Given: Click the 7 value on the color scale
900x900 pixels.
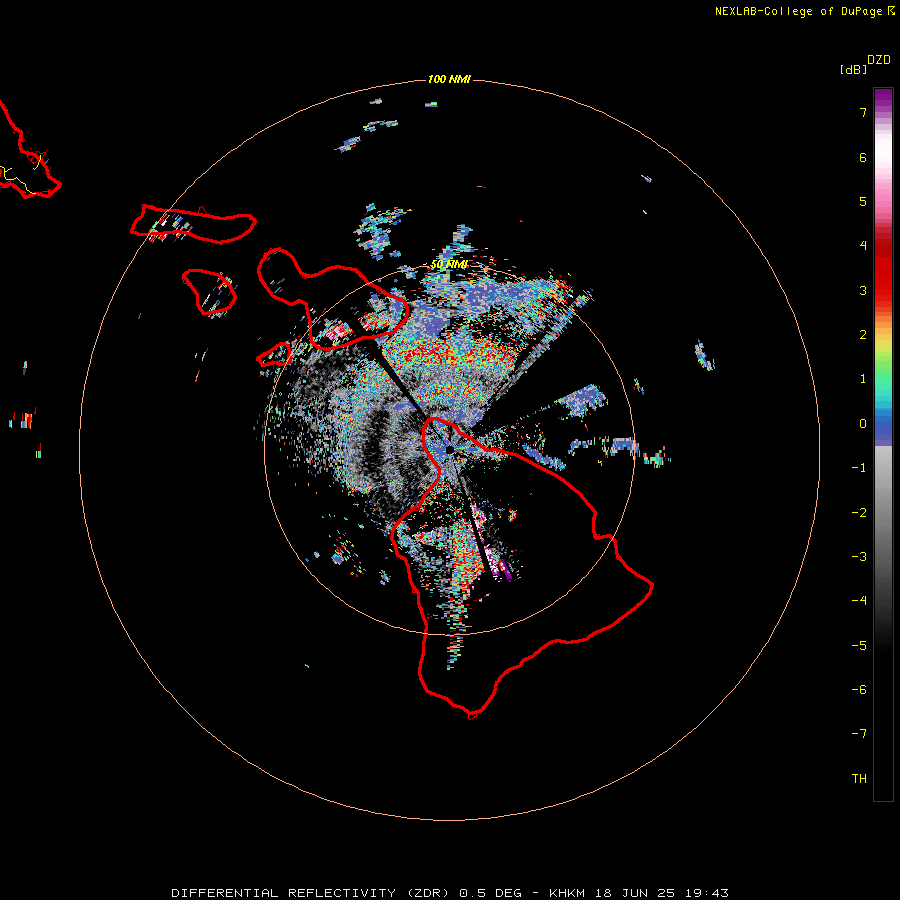Looking at the screenshot, I should (x=863, y=112).
